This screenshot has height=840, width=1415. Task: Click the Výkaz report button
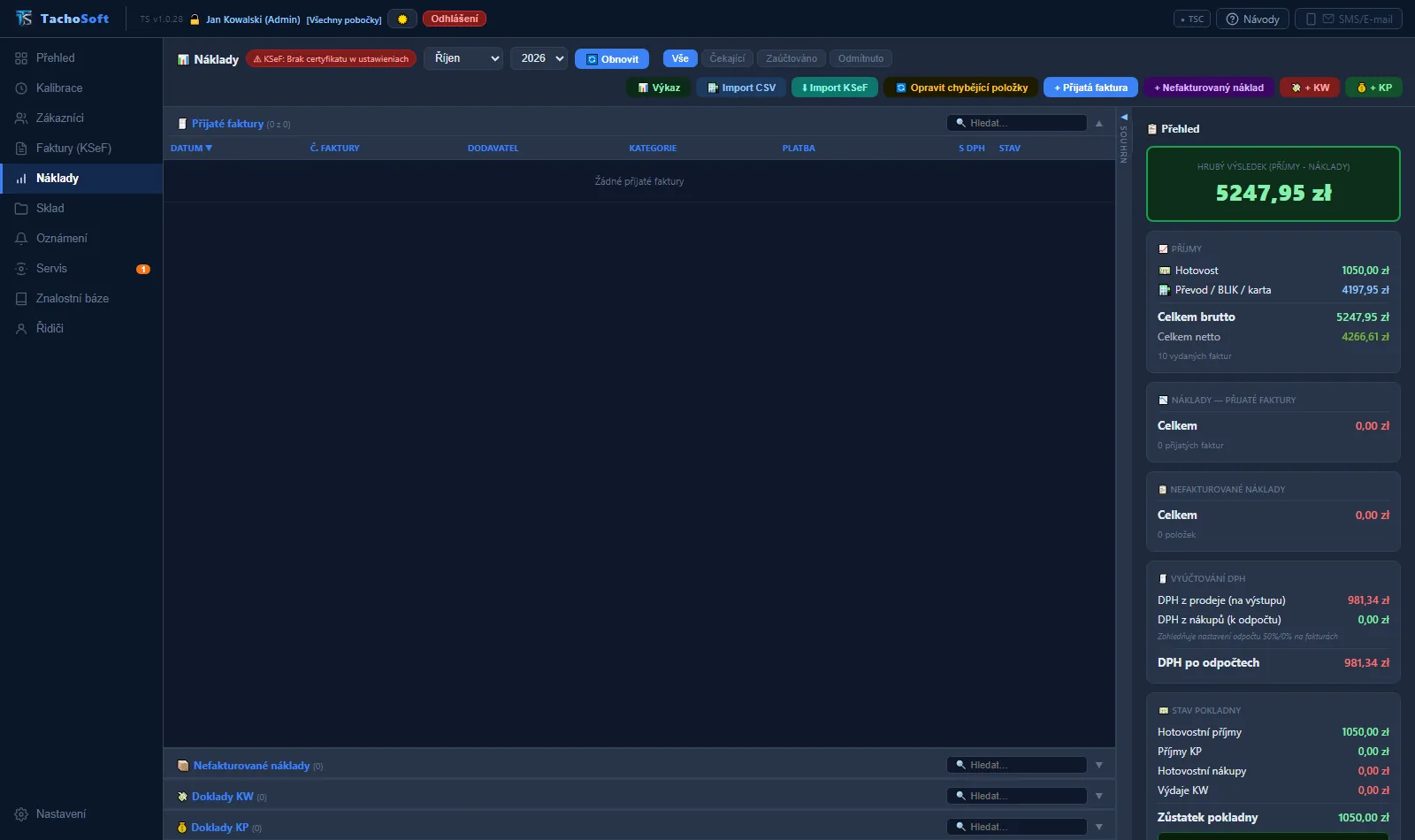tap(659, 88)
